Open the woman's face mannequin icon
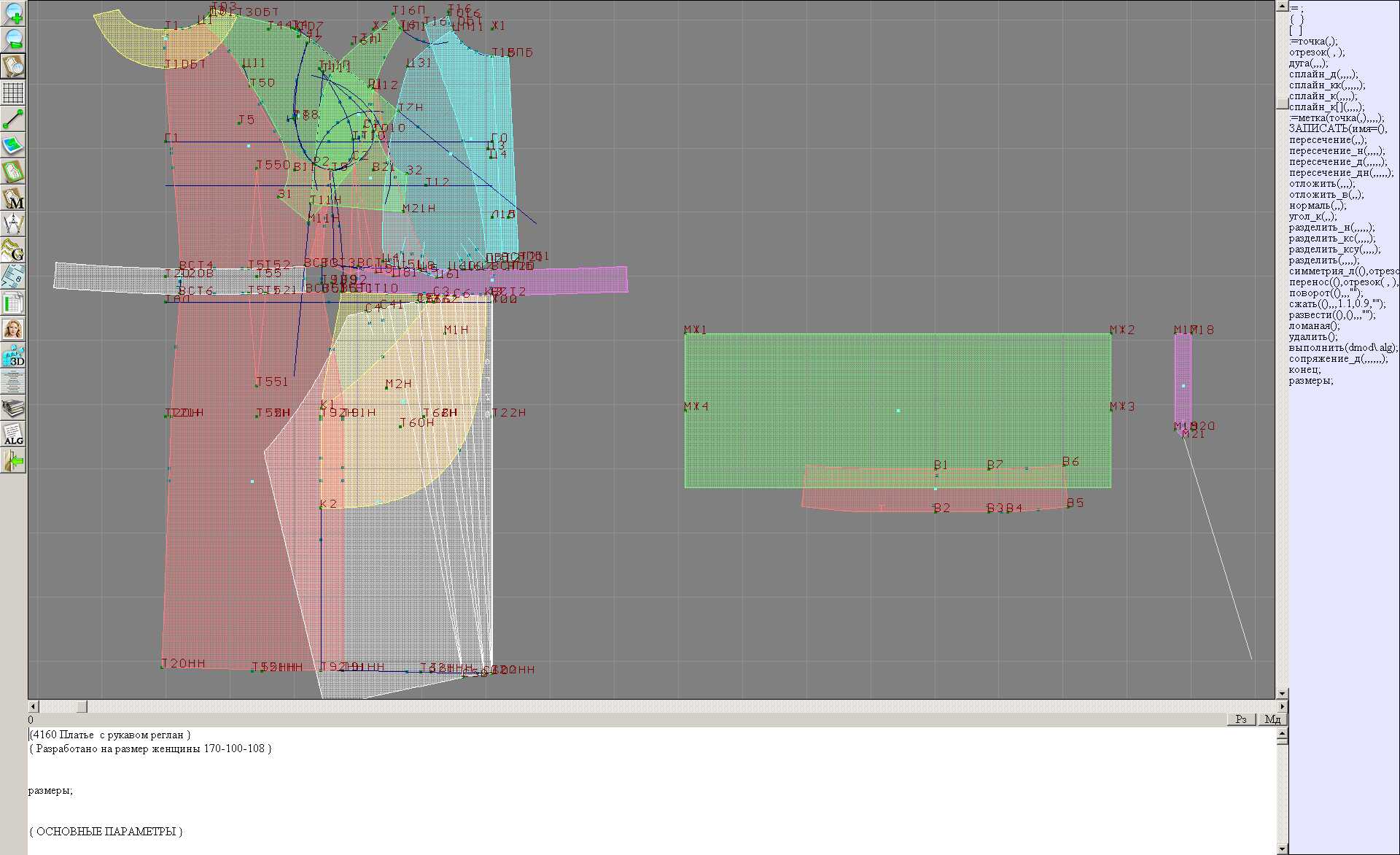The image size is (1400, 855). click(13, 329)
